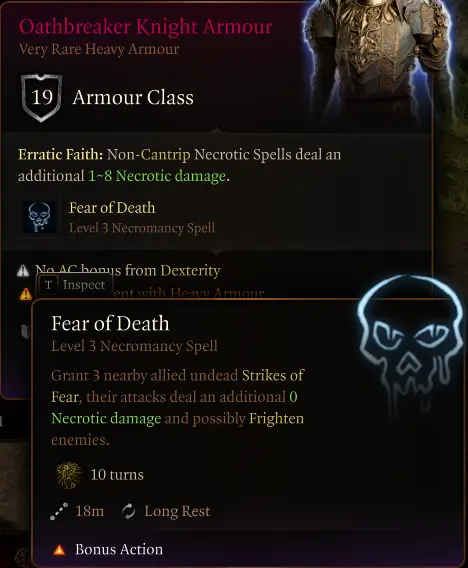Screen dimensions: 468x568
Task: Click the Erratic Faith passive name
Action: coord(60,155)
